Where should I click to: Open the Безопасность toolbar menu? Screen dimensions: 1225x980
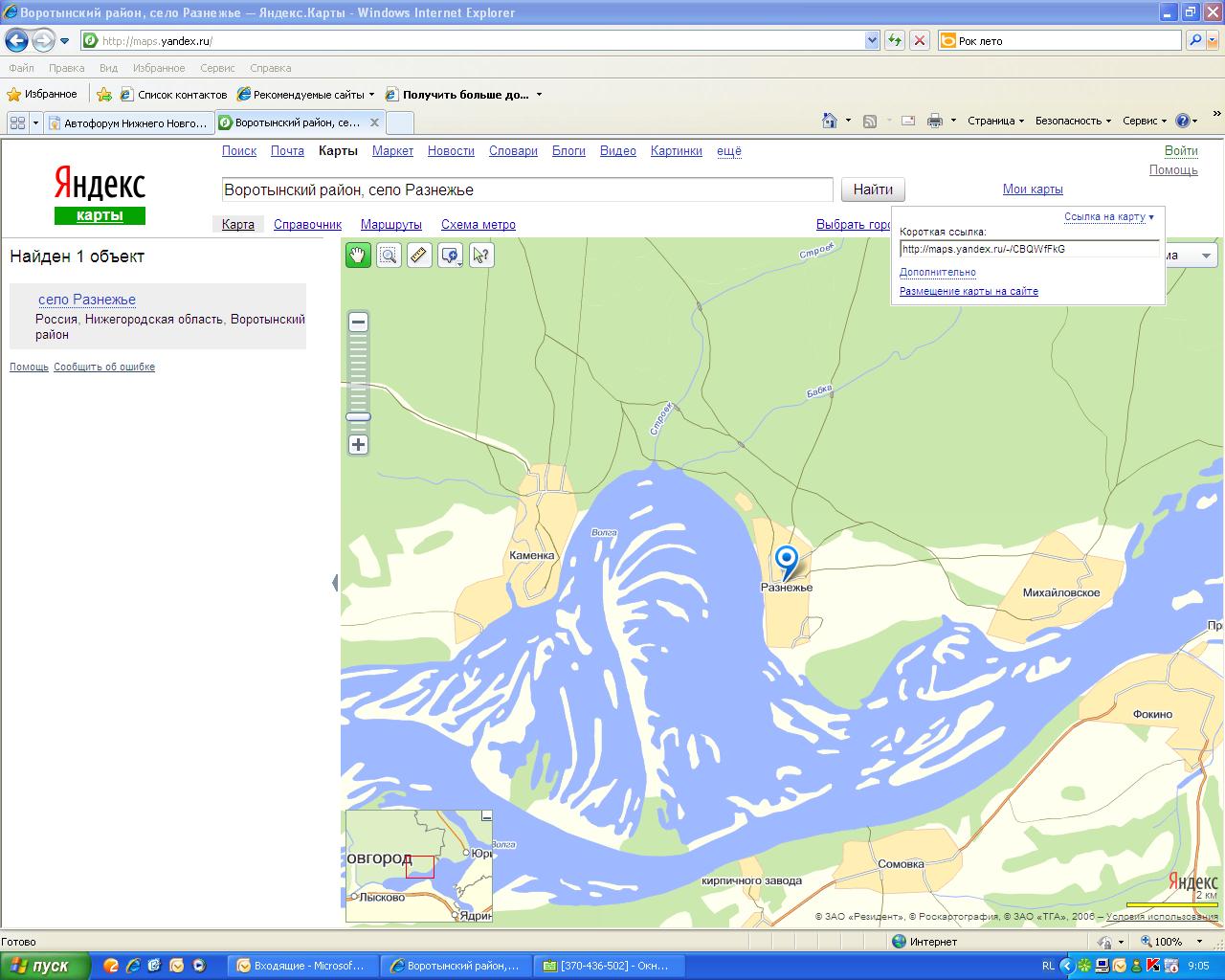[1073, 121]
